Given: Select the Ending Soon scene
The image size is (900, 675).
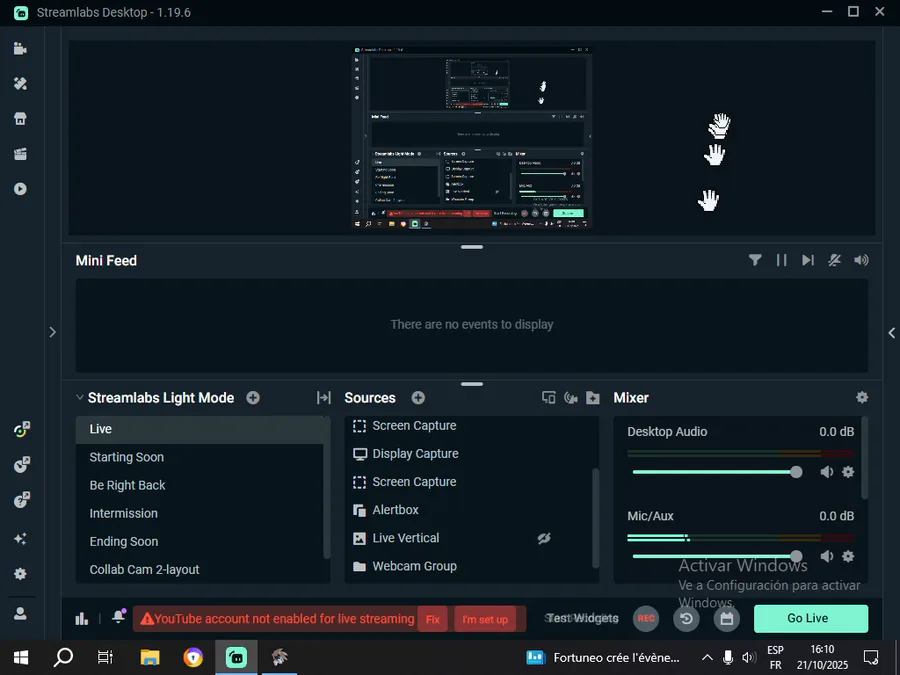Looking at the screenshot, I should 200,542.
